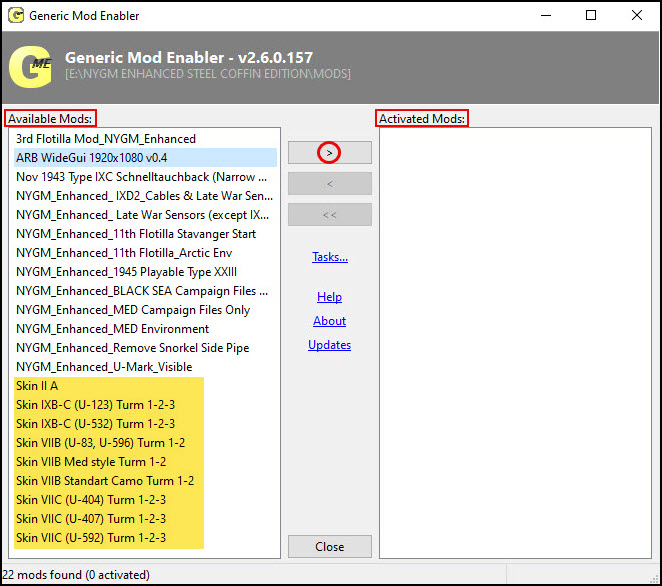Select NYGM_Enhanced_1945 Playable Type XXIII
The width and height of the screenshot is (662, 586).
point(145,271)
